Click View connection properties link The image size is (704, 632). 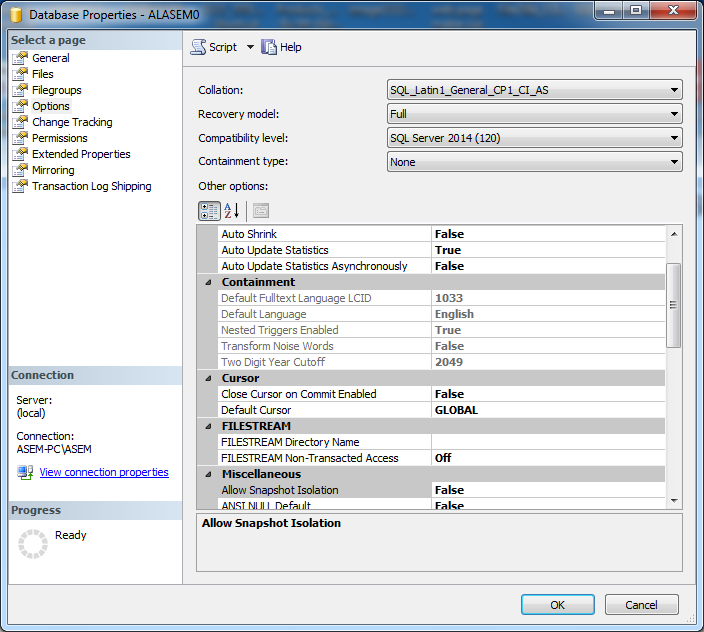(103, 472)
